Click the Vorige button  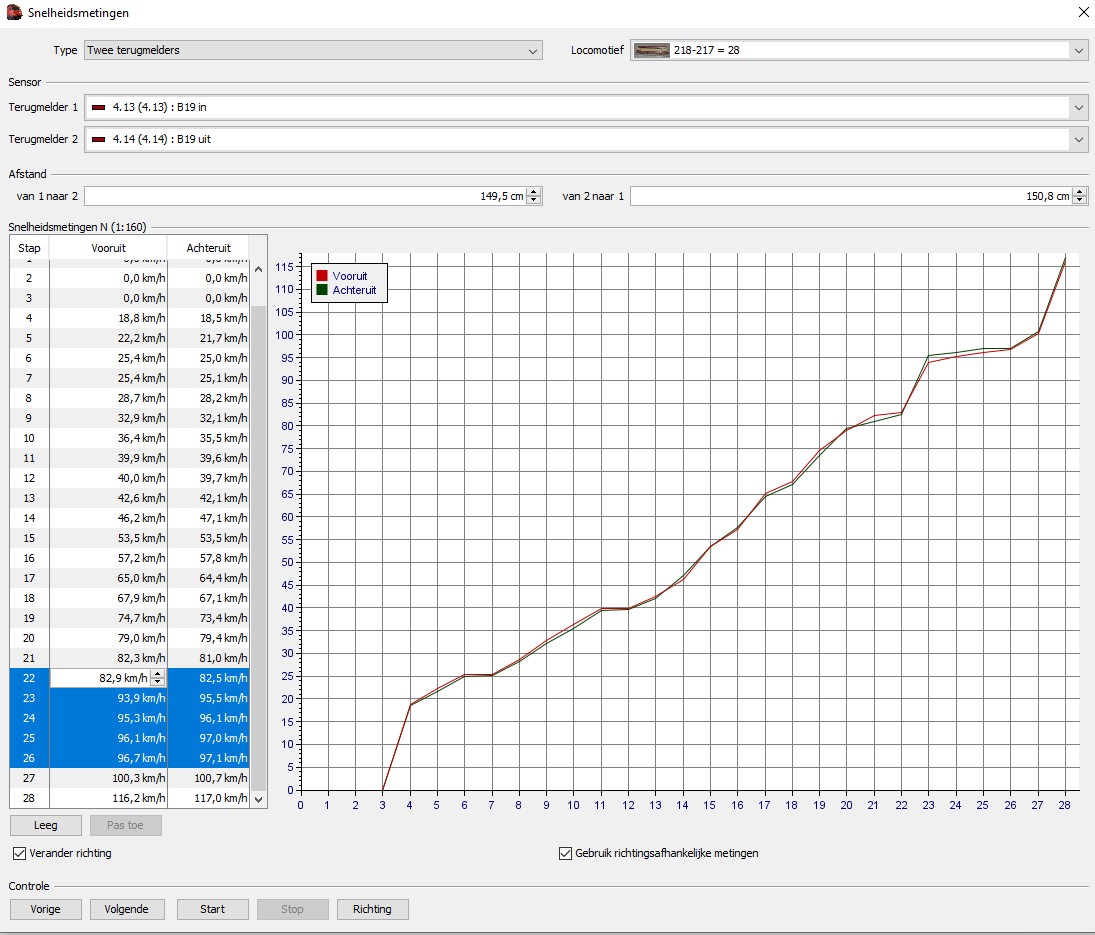(45, 909)
